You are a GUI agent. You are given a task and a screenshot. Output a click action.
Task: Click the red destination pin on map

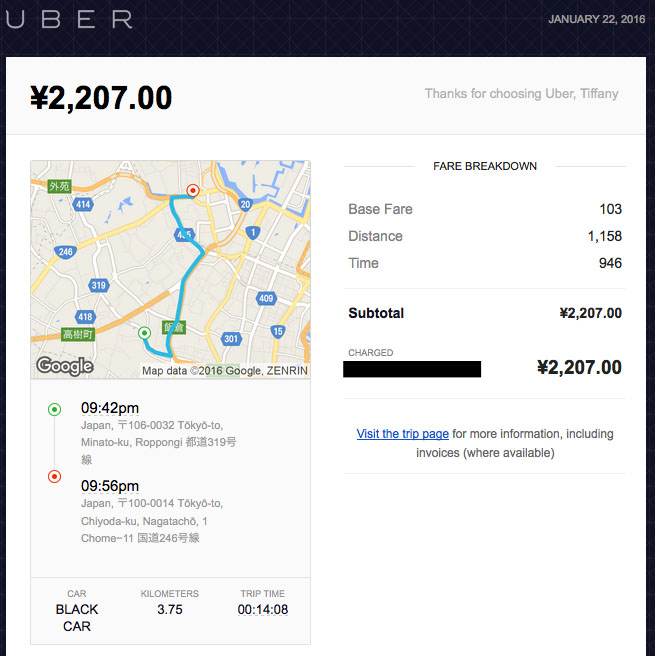click(x=193, y=190)
